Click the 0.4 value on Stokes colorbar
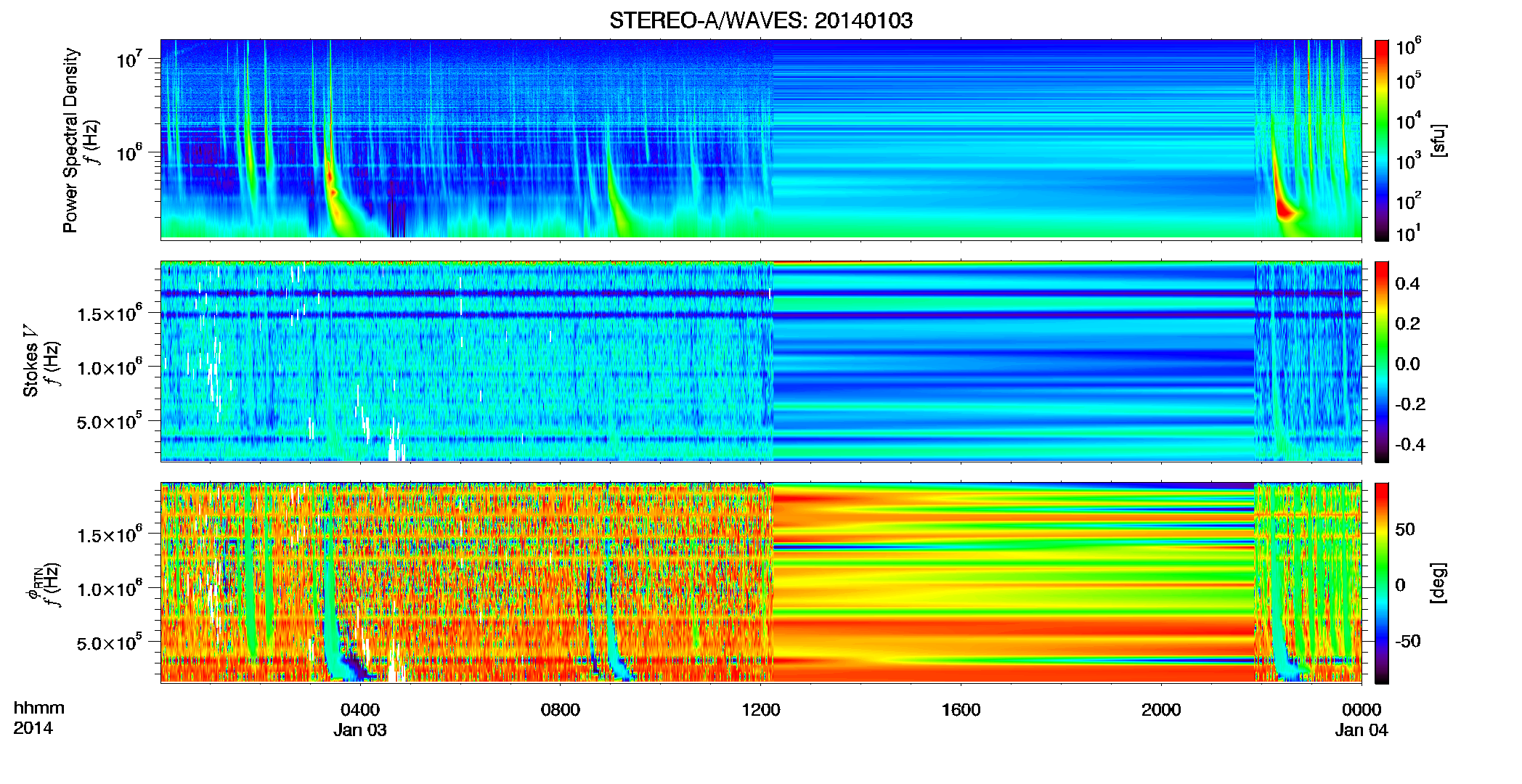Screen dimensions: 1522x784 [x=1407, y=284]
